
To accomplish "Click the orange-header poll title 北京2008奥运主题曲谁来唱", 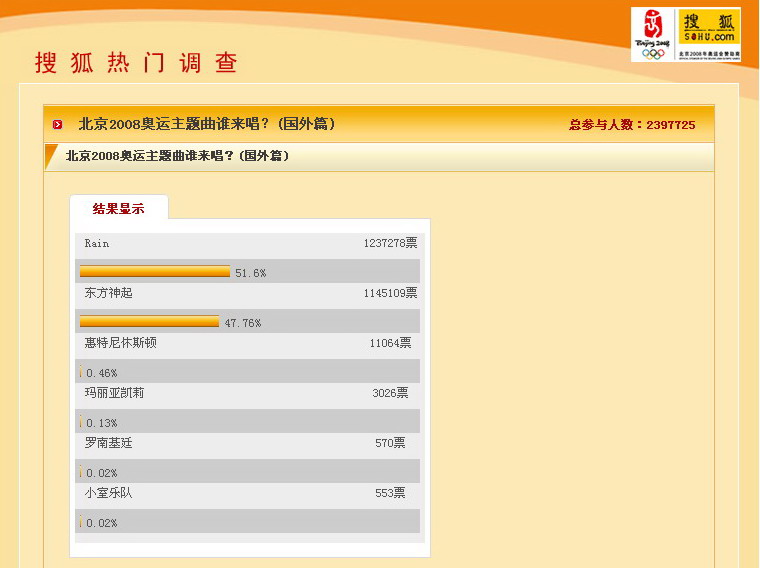I will point(206,124).
